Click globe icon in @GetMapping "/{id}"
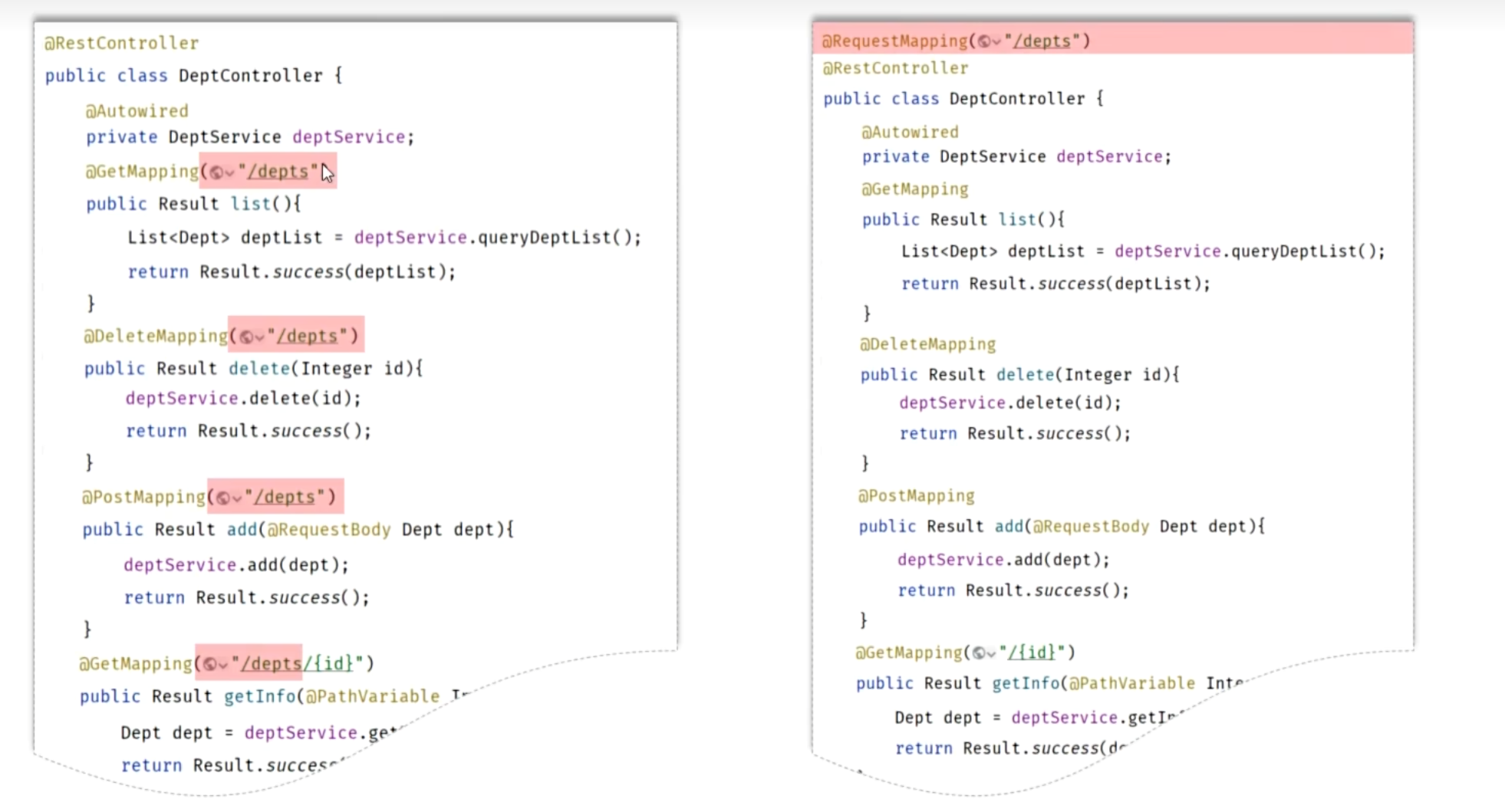The height and width of the screenshot is (812, 1505). (979, 653)
